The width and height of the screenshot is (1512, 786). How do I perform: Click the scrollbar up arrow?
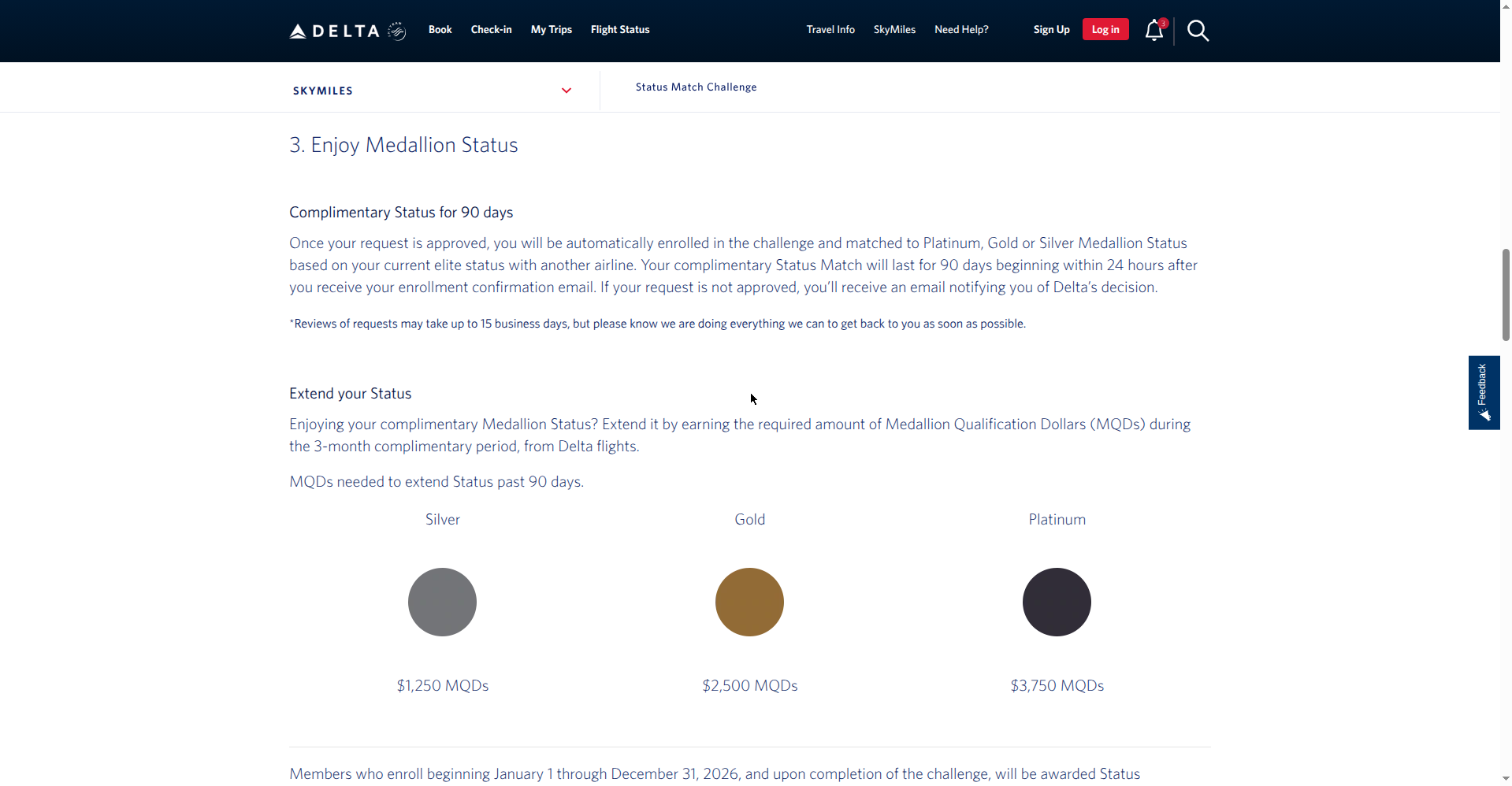click(1506, 6)
